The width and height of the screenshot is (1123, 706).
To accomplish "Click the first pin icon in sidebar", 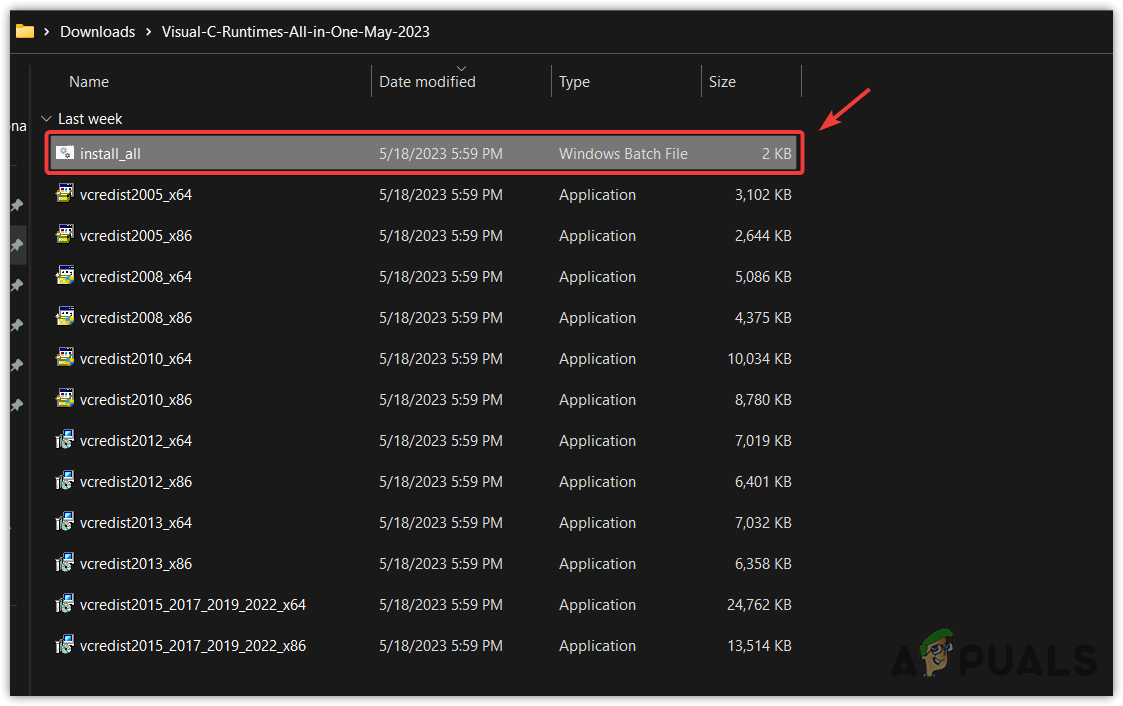I will (x=16, y=205).
